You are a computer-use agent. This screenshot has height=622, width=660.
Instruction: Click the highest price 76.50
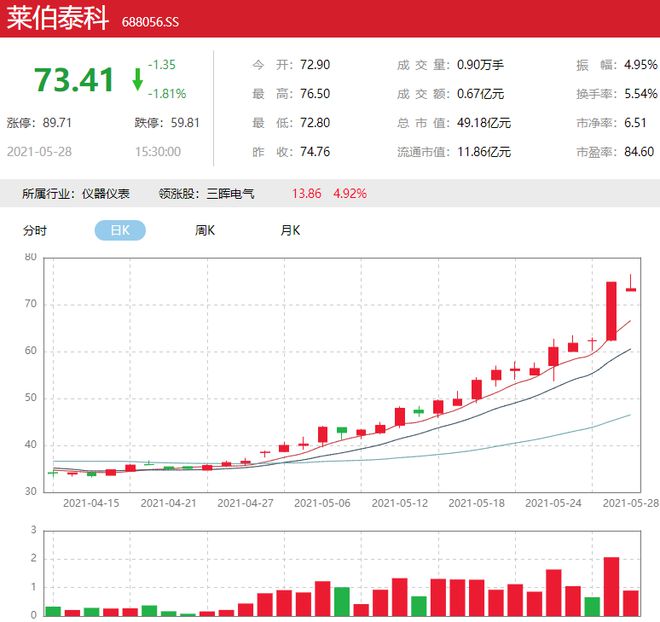click(315, 93)
